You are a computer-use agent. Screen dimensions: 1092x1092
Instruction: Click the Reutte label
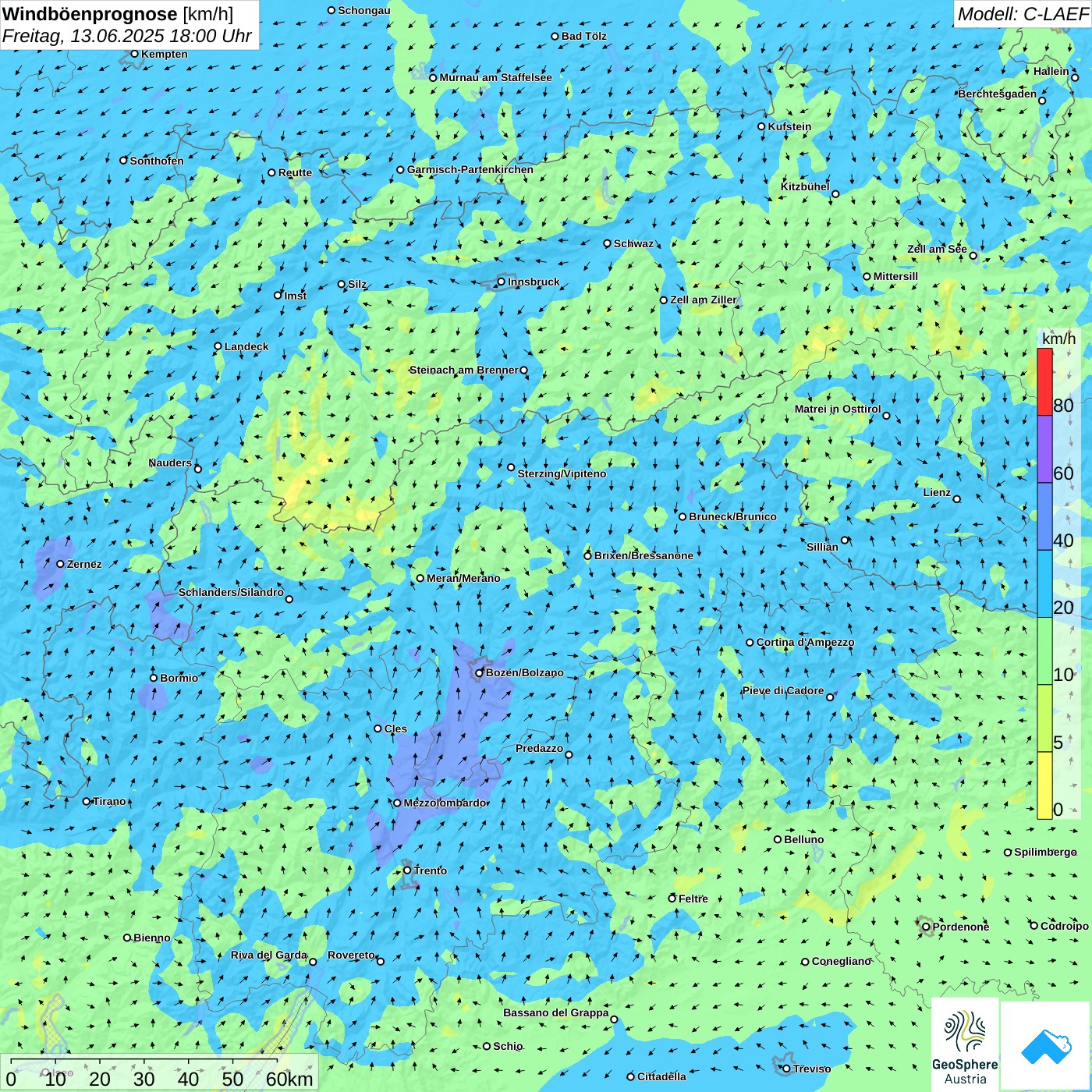pyautogui.click(x=295, y=172)
